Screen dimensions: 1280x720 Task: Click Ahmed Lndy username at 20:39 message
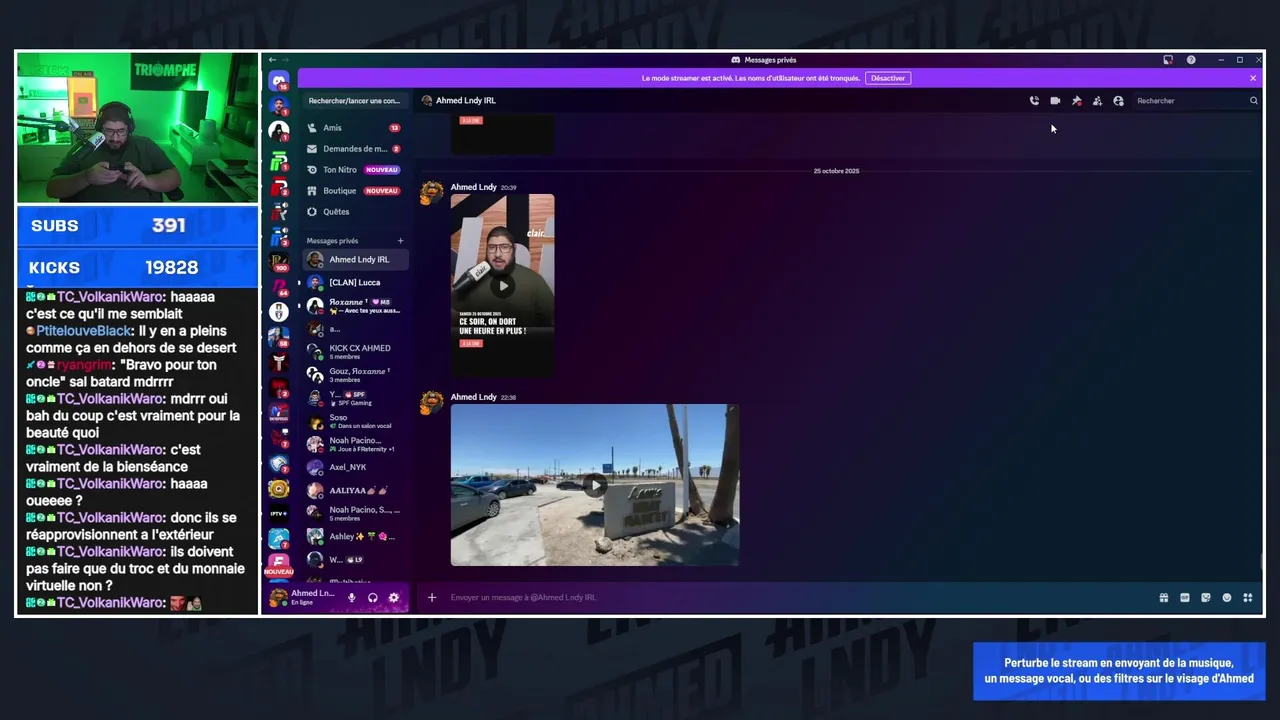tap(473, 187)
